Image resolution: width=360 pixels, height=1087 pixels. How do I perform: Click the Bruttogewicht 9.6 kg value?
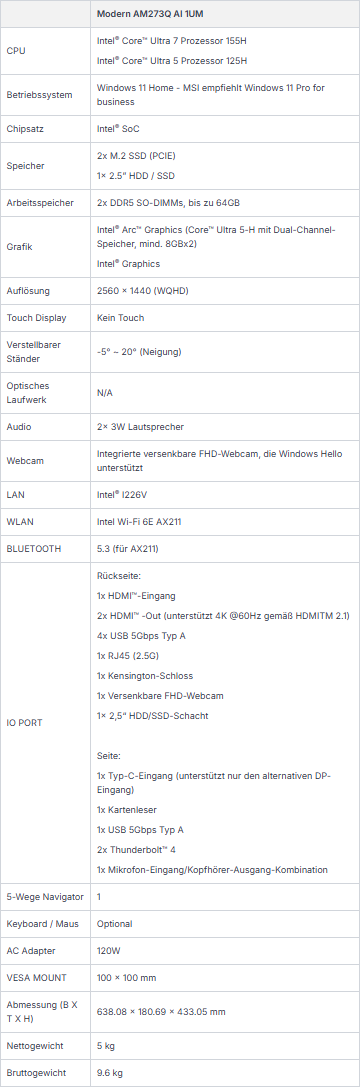110,1073
